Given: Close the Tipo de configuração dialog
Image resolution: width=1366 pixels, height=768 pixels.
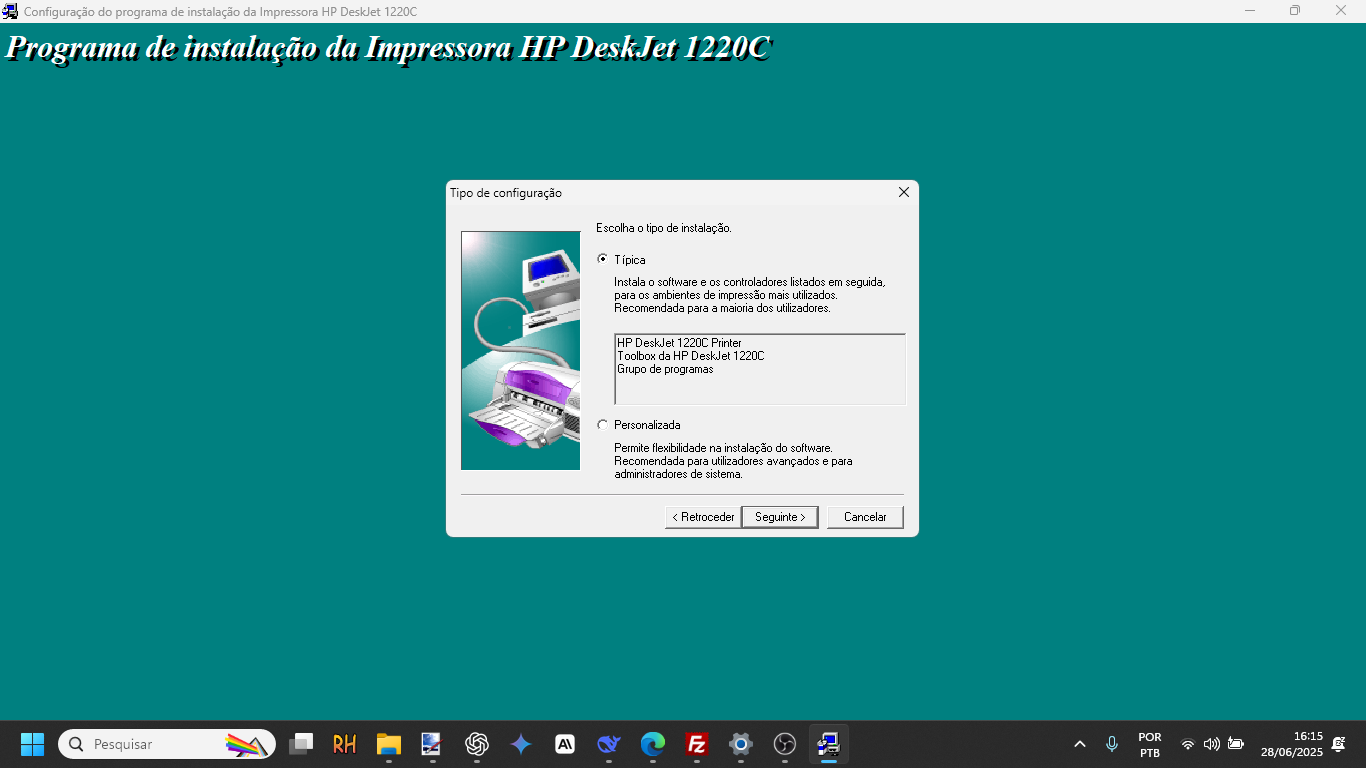Looking at the screenshot, I should (904, 192).
